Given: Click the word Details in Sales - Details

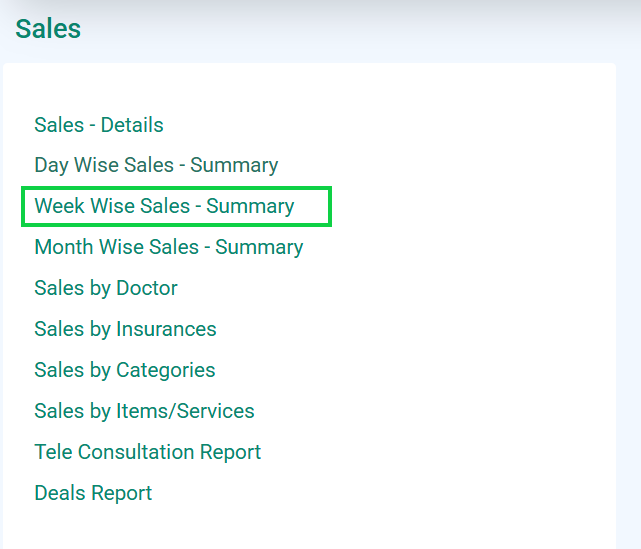Looking at the screenshot, I should (132, 125).
